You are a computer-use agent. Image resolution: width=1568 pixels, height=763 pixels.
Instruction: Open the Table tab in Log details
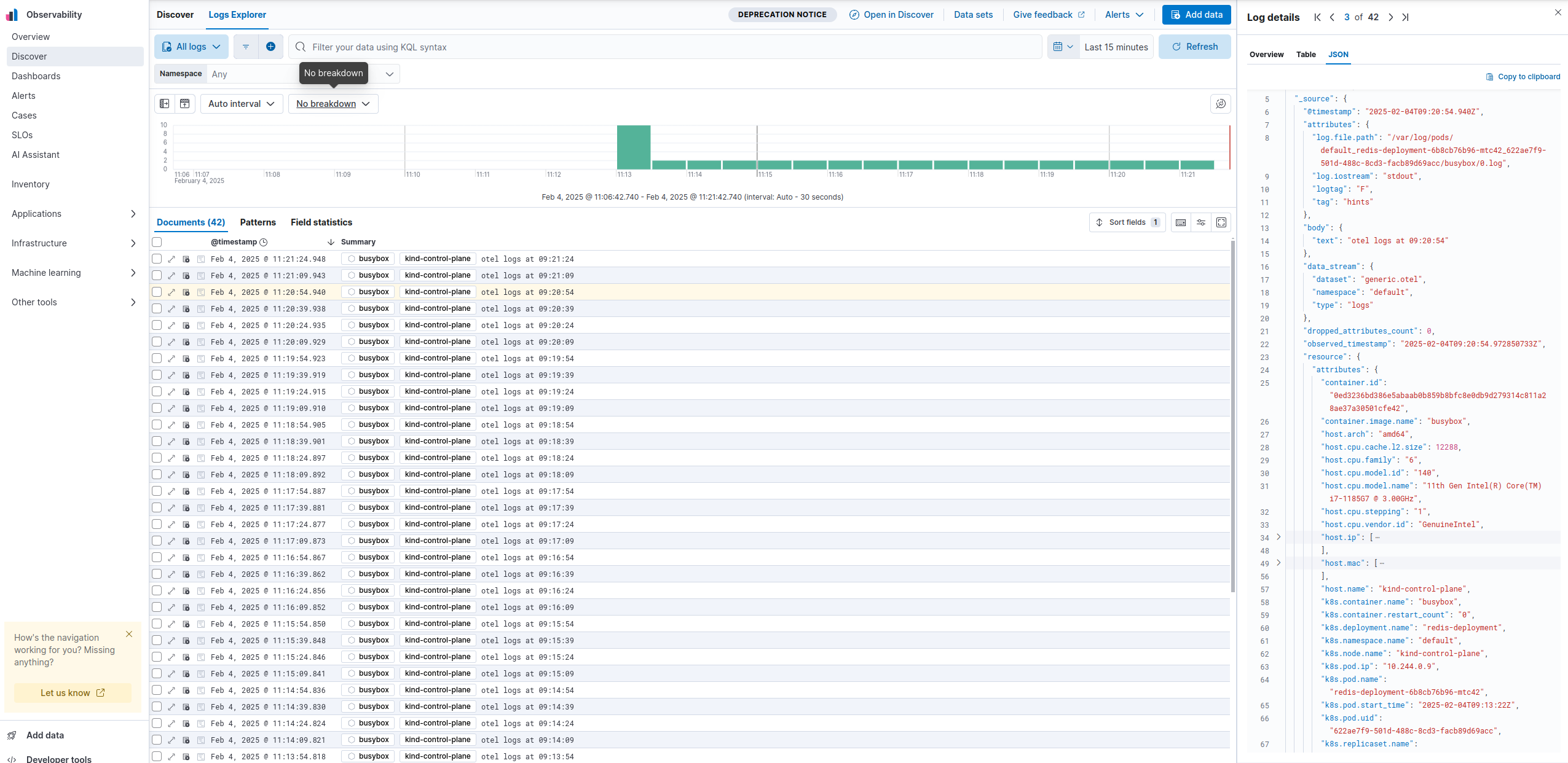coord(1306,55)
